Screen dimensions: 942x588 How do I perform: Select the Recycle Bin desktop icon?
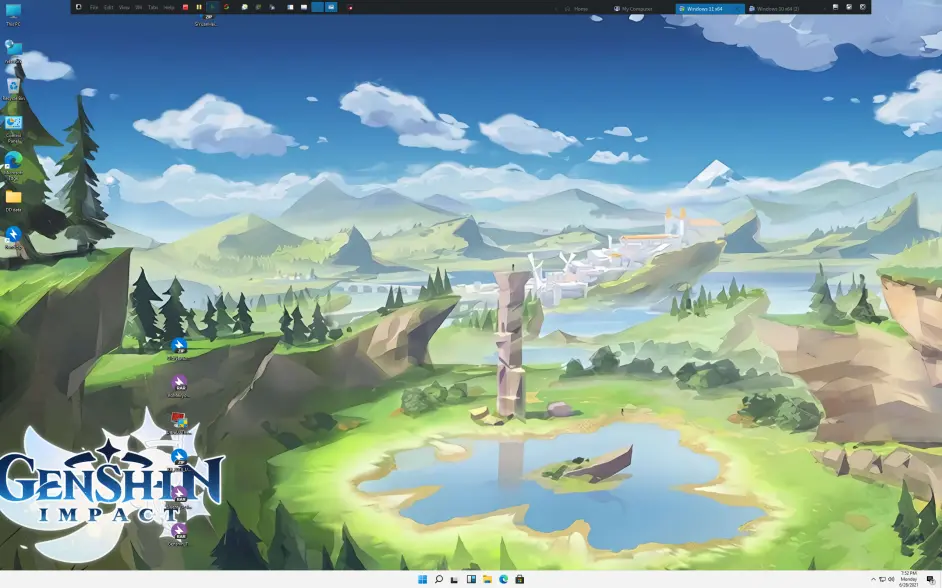(x=13, y=89)
